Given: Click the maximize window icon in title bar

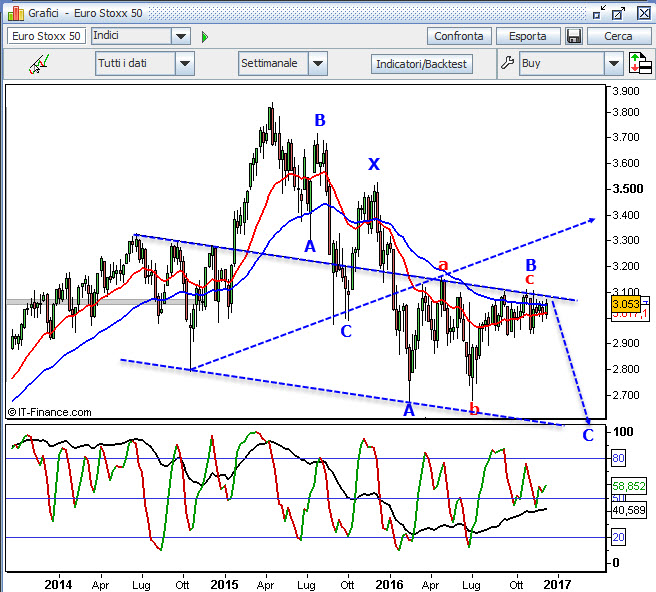Looking at the screenshot, I should coord(618,13).
